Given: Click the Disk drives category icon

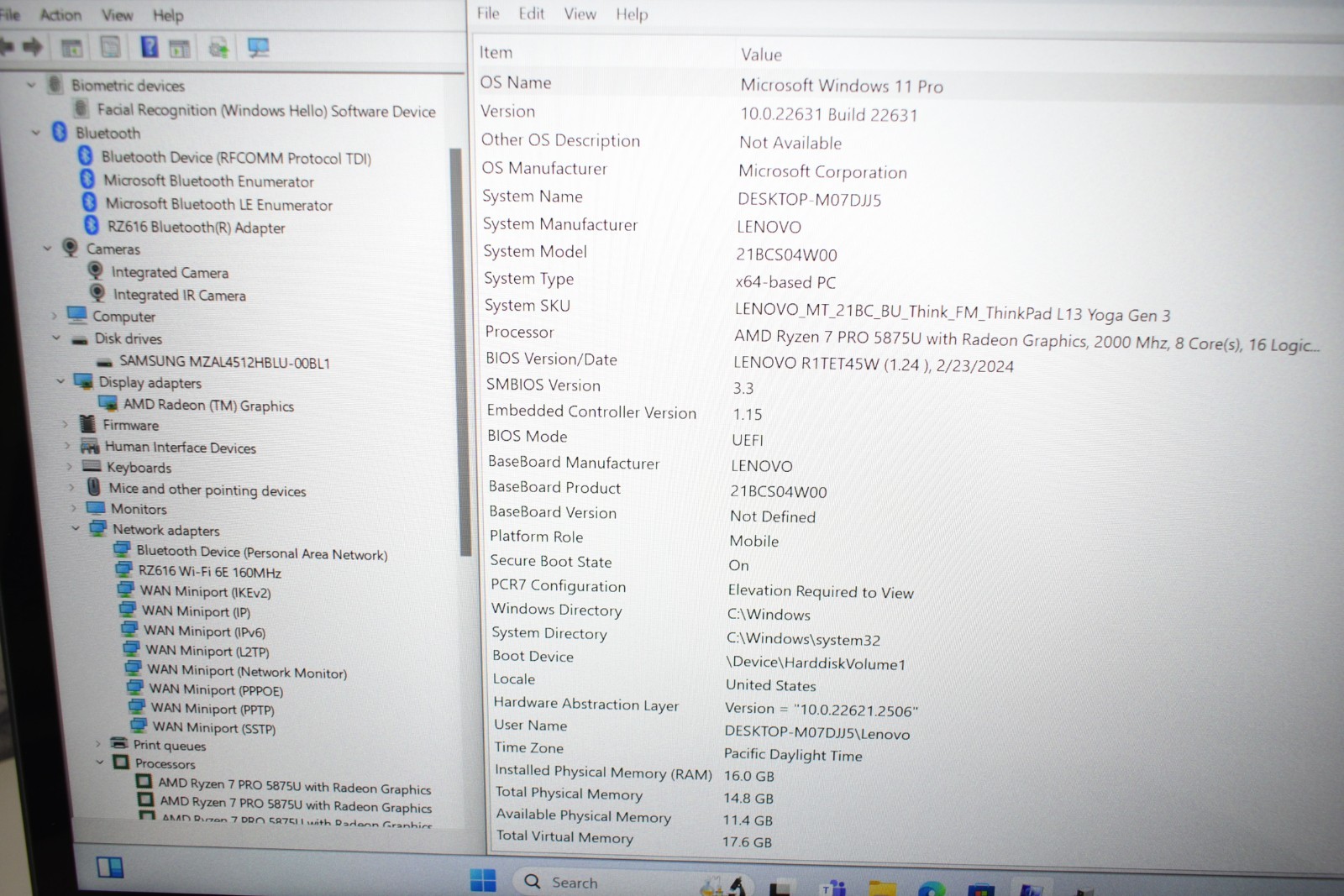Looking at the screenshot, I should click(80, 339).
